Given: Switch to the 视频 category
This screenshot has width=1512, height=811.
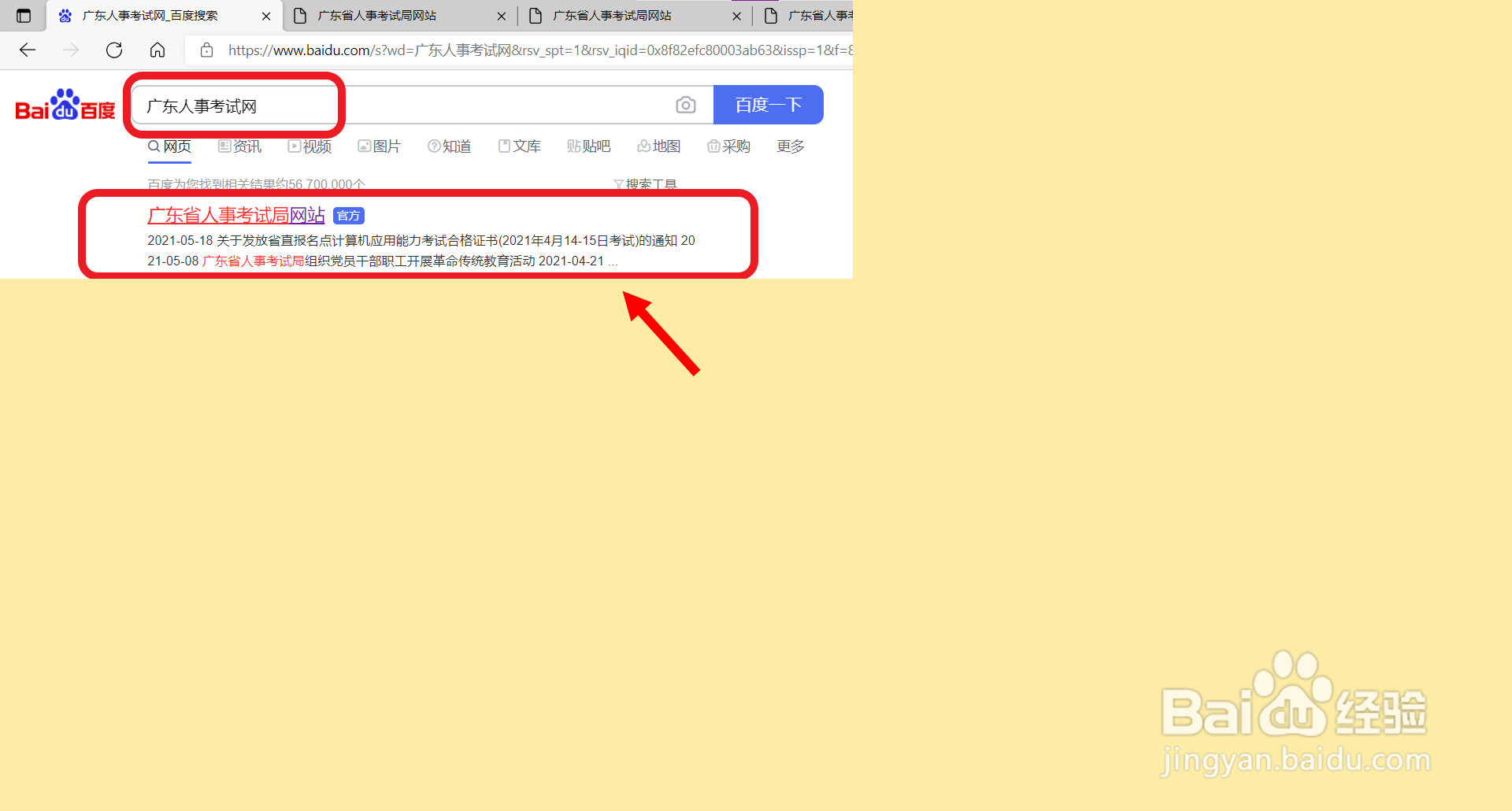Looking at the screenshot, I should [309, 146].
